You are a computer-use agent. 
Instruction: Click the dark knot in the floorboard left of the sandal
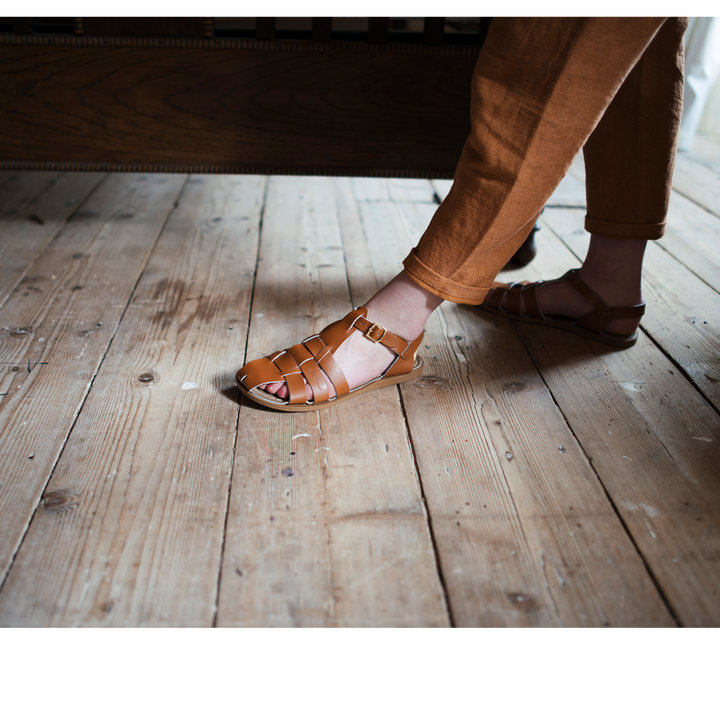point(146,378)
